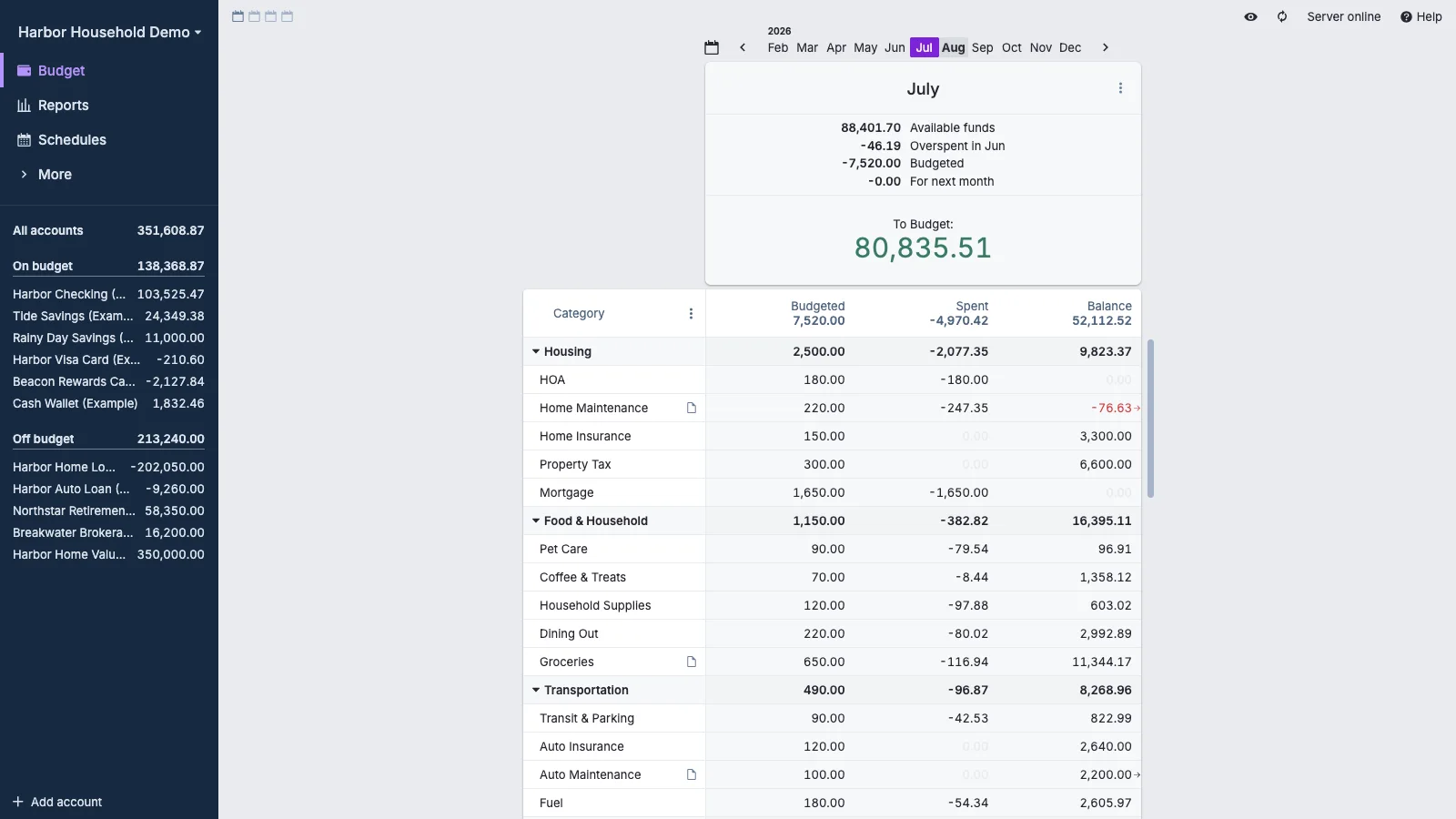Screen dimensions: 1456x819
Task: Go to the next months arrow
Action: coord(1106,47)
